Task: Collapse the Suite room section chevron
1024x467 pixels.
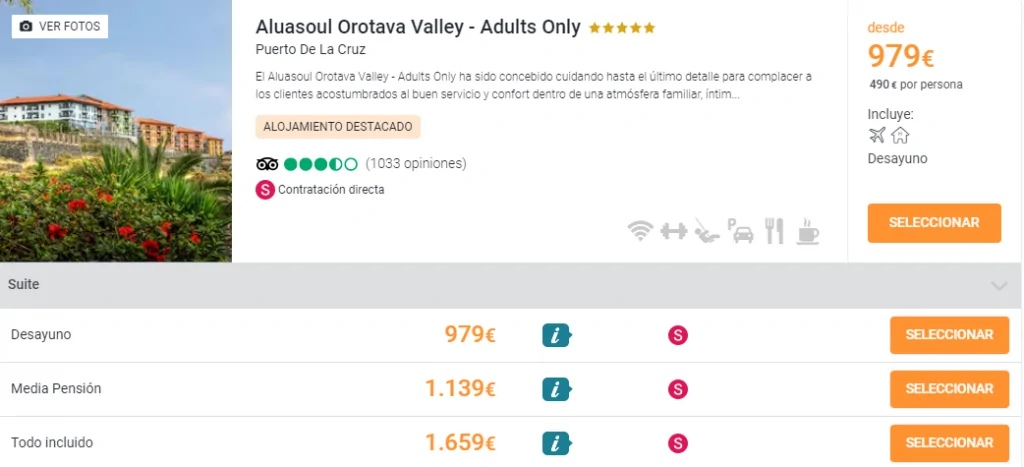Action: (998, 286)
